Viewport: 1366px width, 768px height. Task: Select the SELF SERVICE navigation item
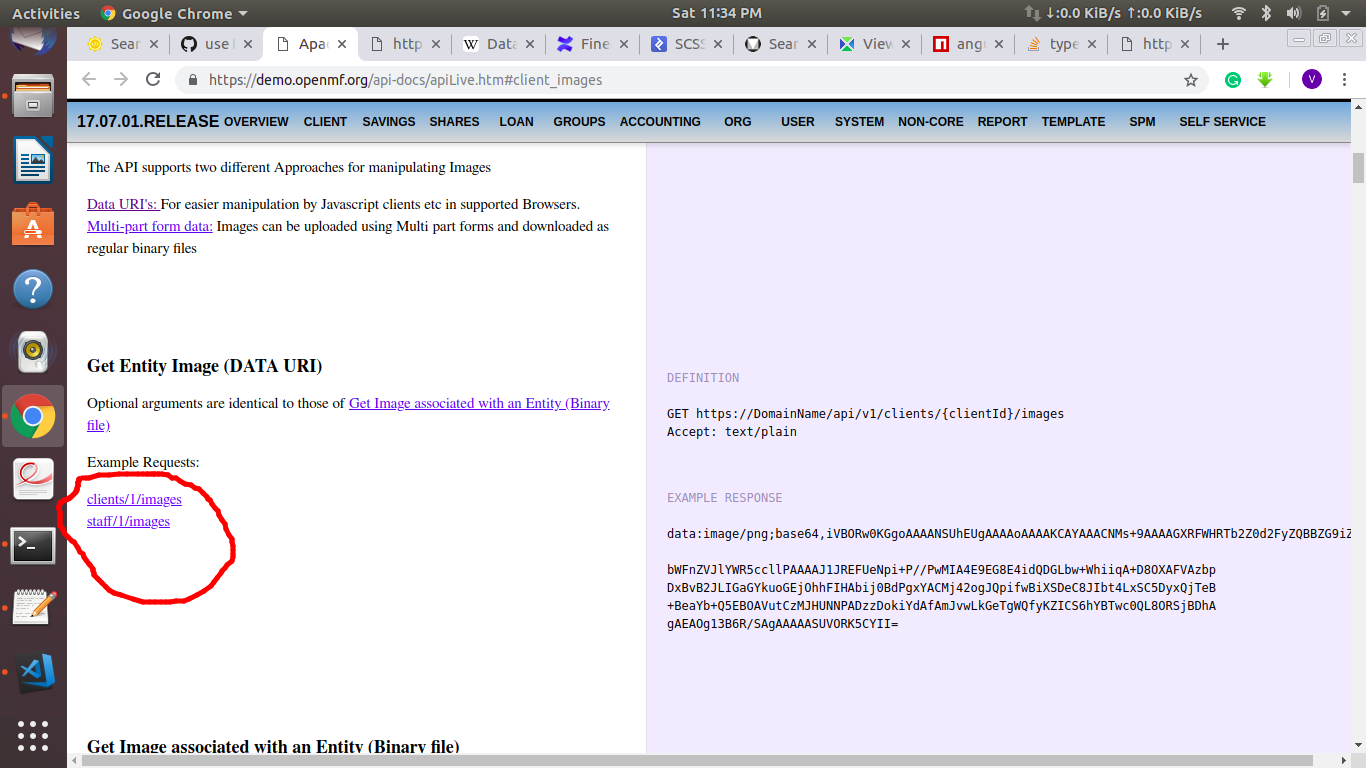[1222, 122]
